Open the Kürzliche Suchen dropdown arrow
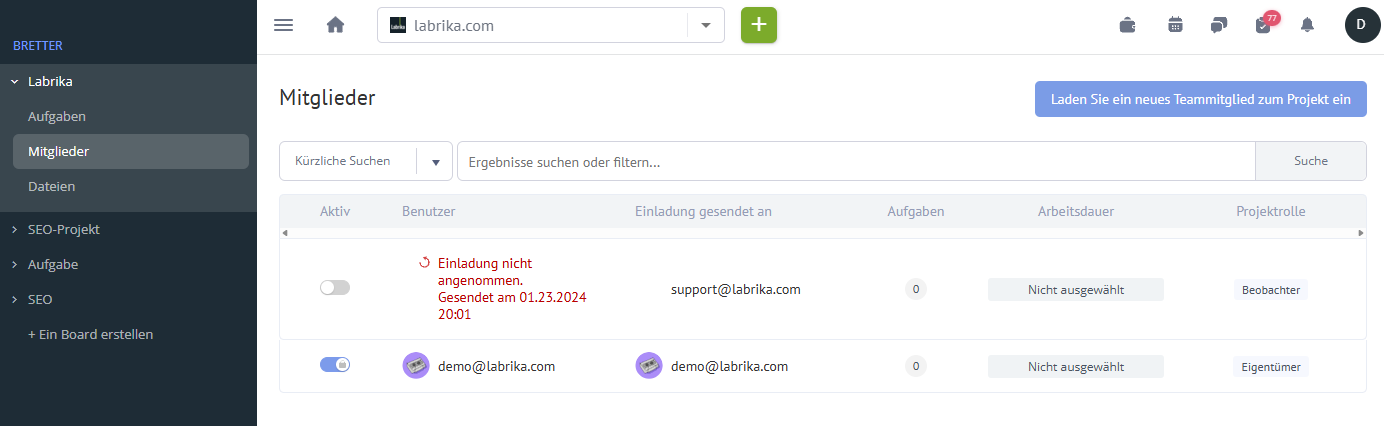The image size is (1384, 426). [435, 161]
